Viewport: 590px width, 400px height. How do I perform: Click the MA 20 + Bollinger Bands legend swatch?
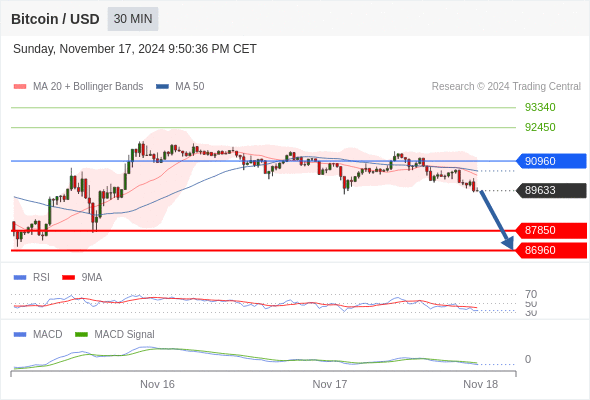point(20,87)
